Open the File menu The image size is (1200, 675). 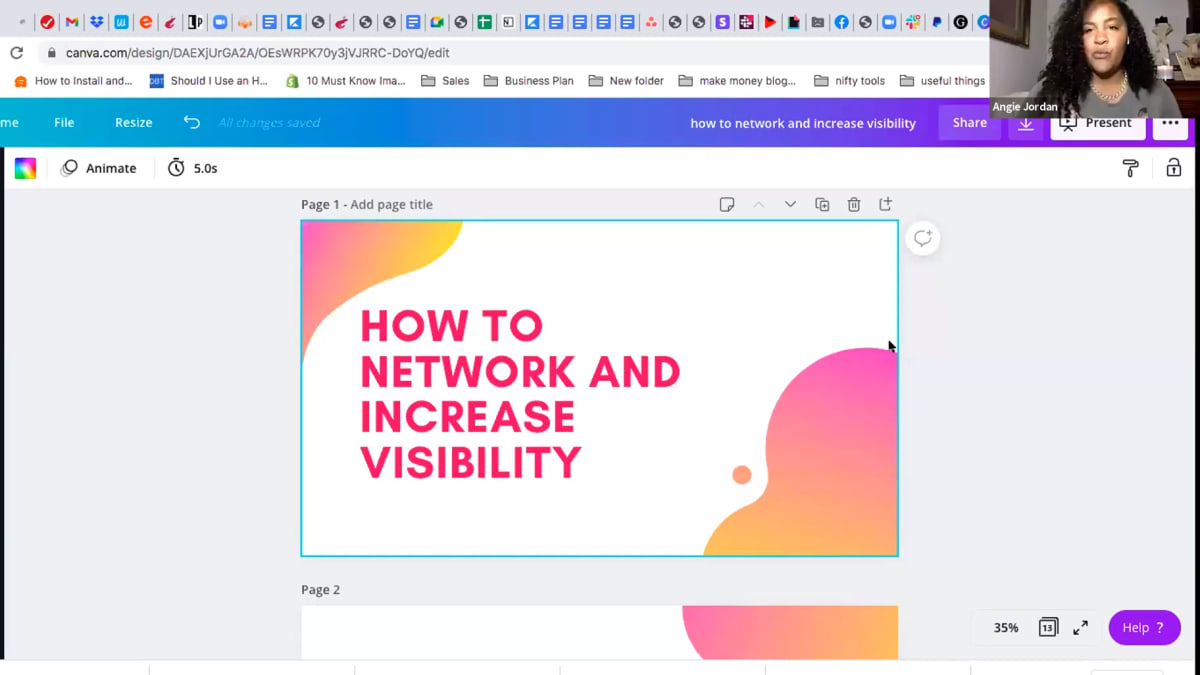tap(63, 122)
